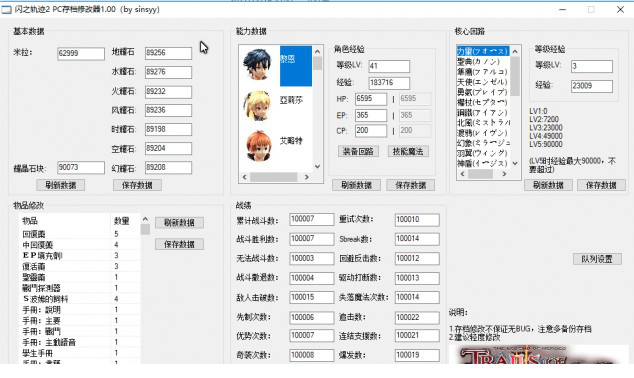Save data in the 核心回路 panel
The height and width of the screenshot is (378, 634).
pos(601,185)
